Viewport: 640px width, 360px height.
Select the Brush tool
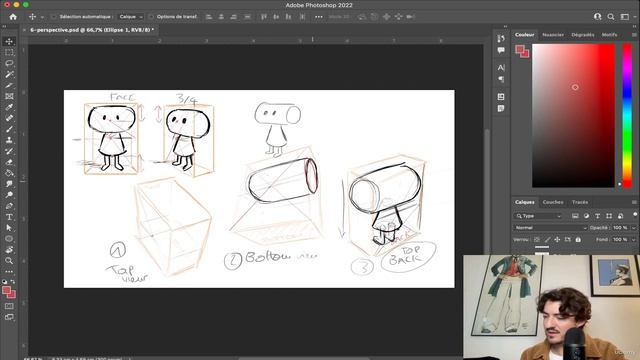9,129
